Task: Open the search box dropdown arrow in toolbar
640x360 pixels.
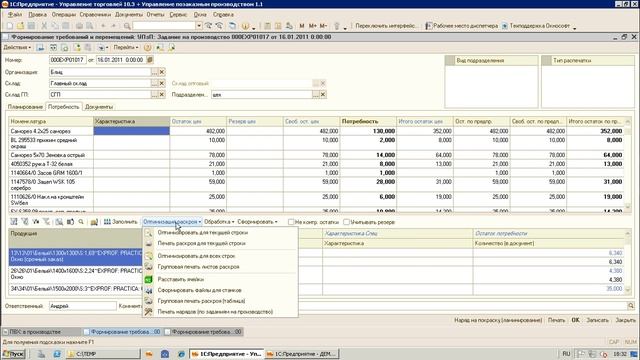Action: tap(199, 26)
